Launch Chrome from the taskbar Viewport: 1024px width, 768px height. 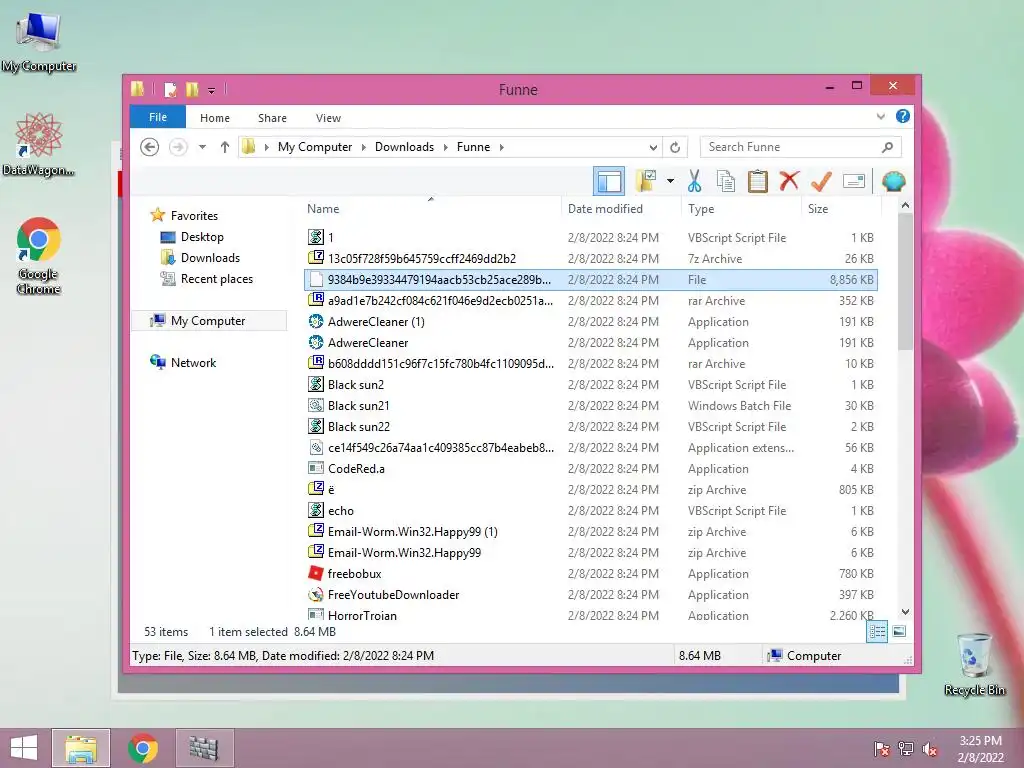[143, 748]
